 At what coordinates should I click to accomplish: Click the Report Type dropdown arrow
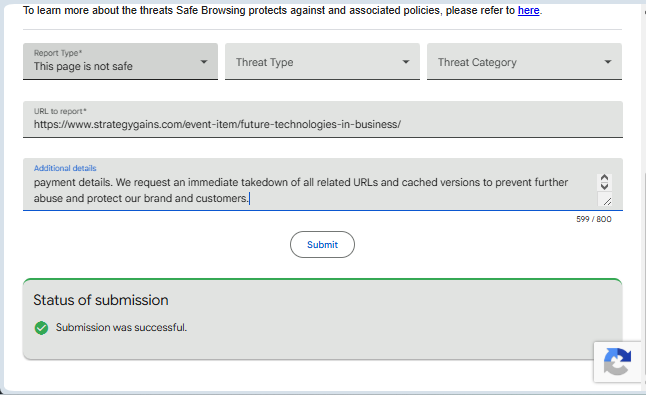click(204, 62)
